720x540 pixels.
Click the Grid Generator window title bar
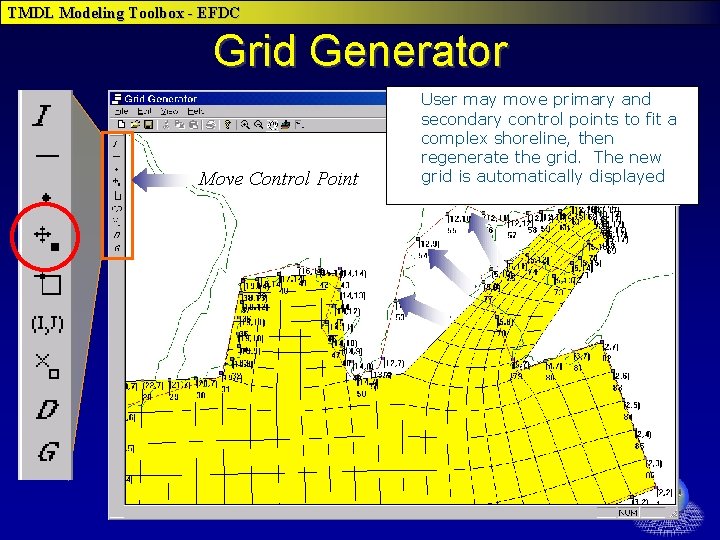point(248,98)
